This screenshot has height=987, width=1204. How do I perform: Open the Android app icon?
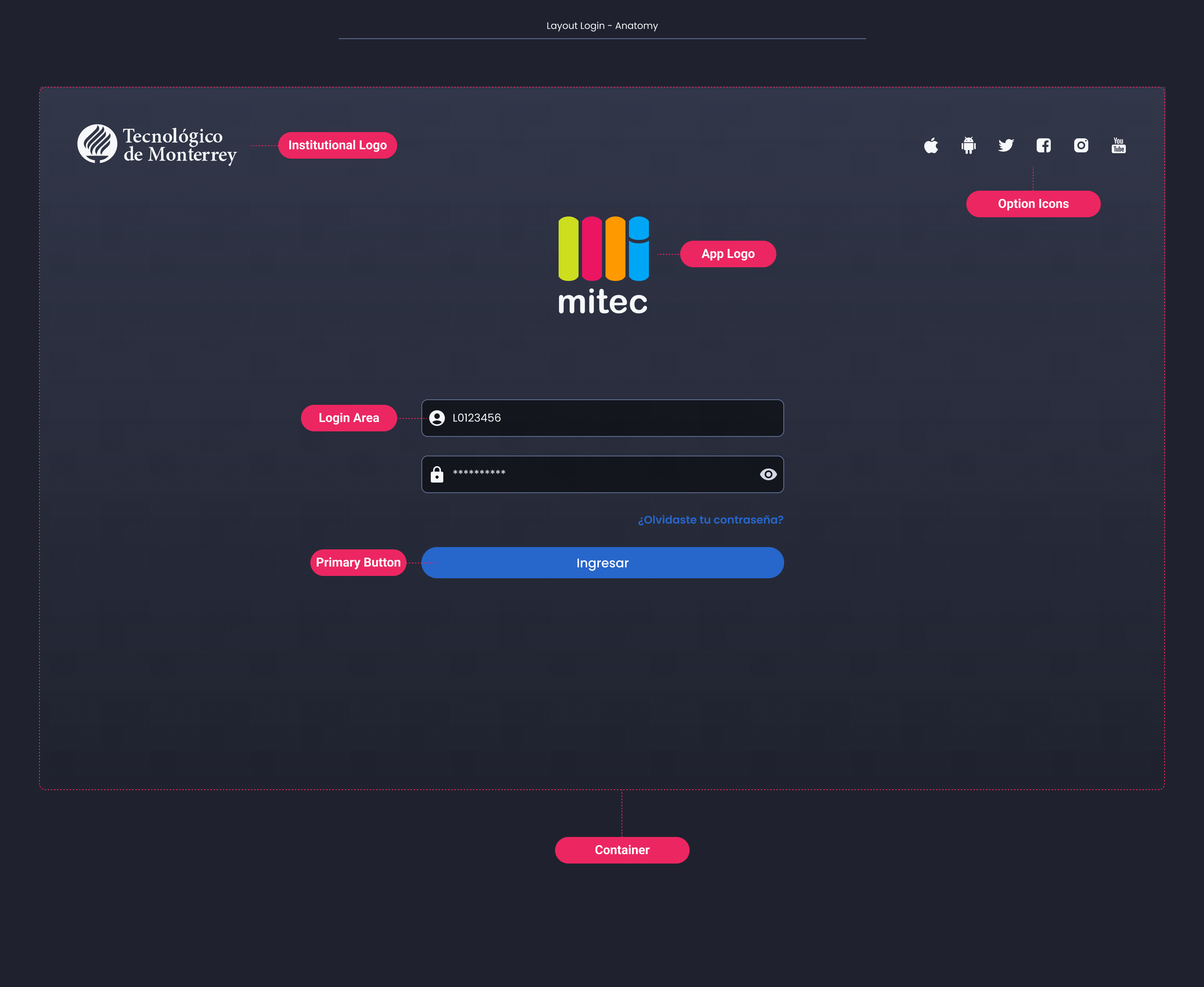coord(969,145)
